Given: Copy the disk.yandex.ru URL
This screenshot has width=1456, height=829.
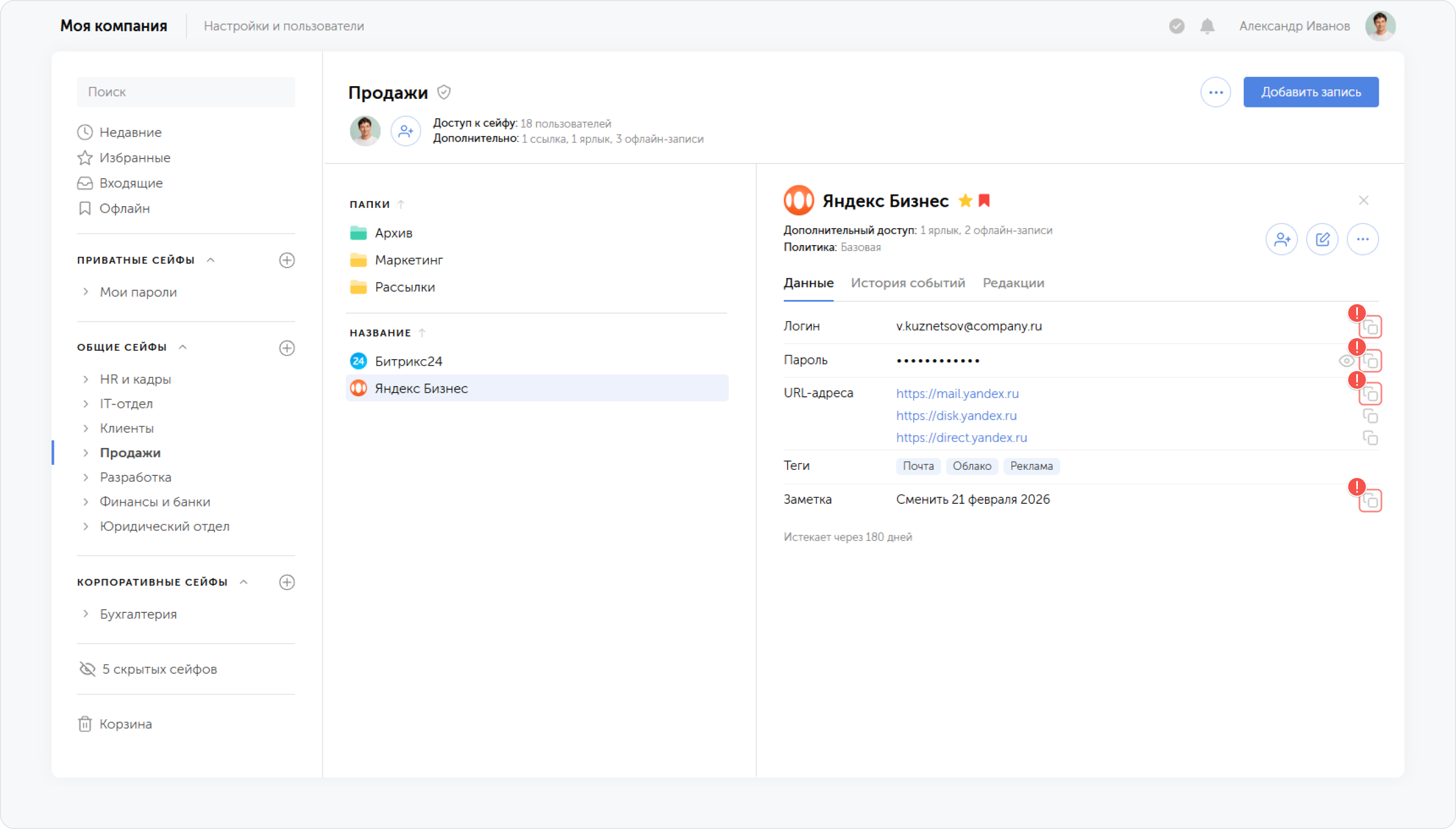Looking at the screenshot, I should point(1370,416).
